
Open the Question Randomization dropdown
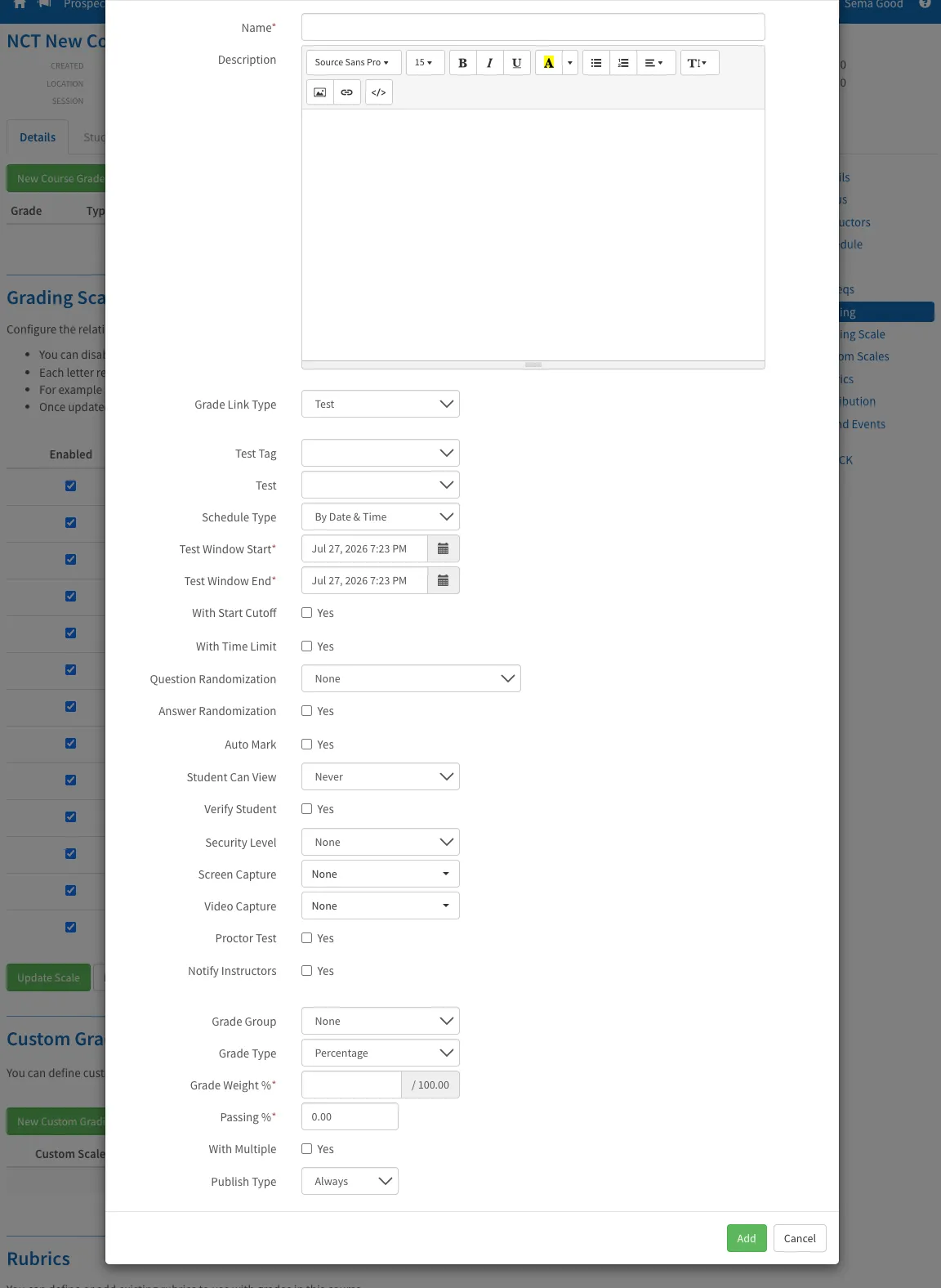[x=411, y=678]
